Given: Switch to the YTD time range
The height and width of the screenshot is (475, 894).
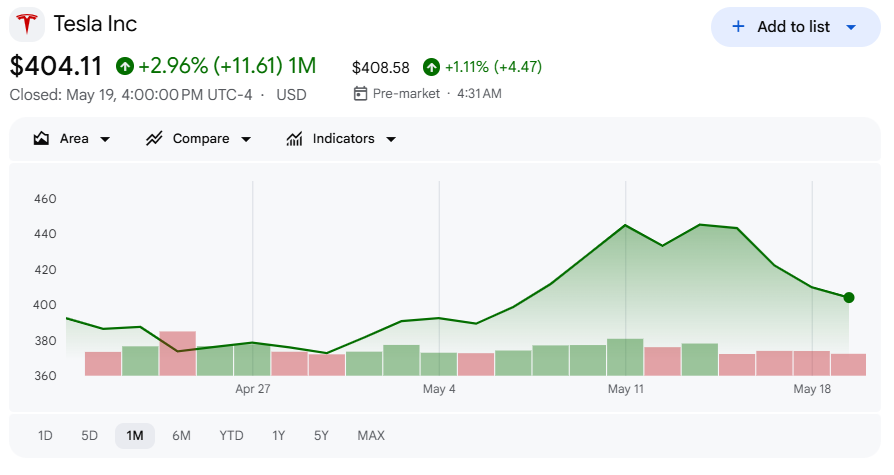Looking at the screenshot, I should [231, 436].
